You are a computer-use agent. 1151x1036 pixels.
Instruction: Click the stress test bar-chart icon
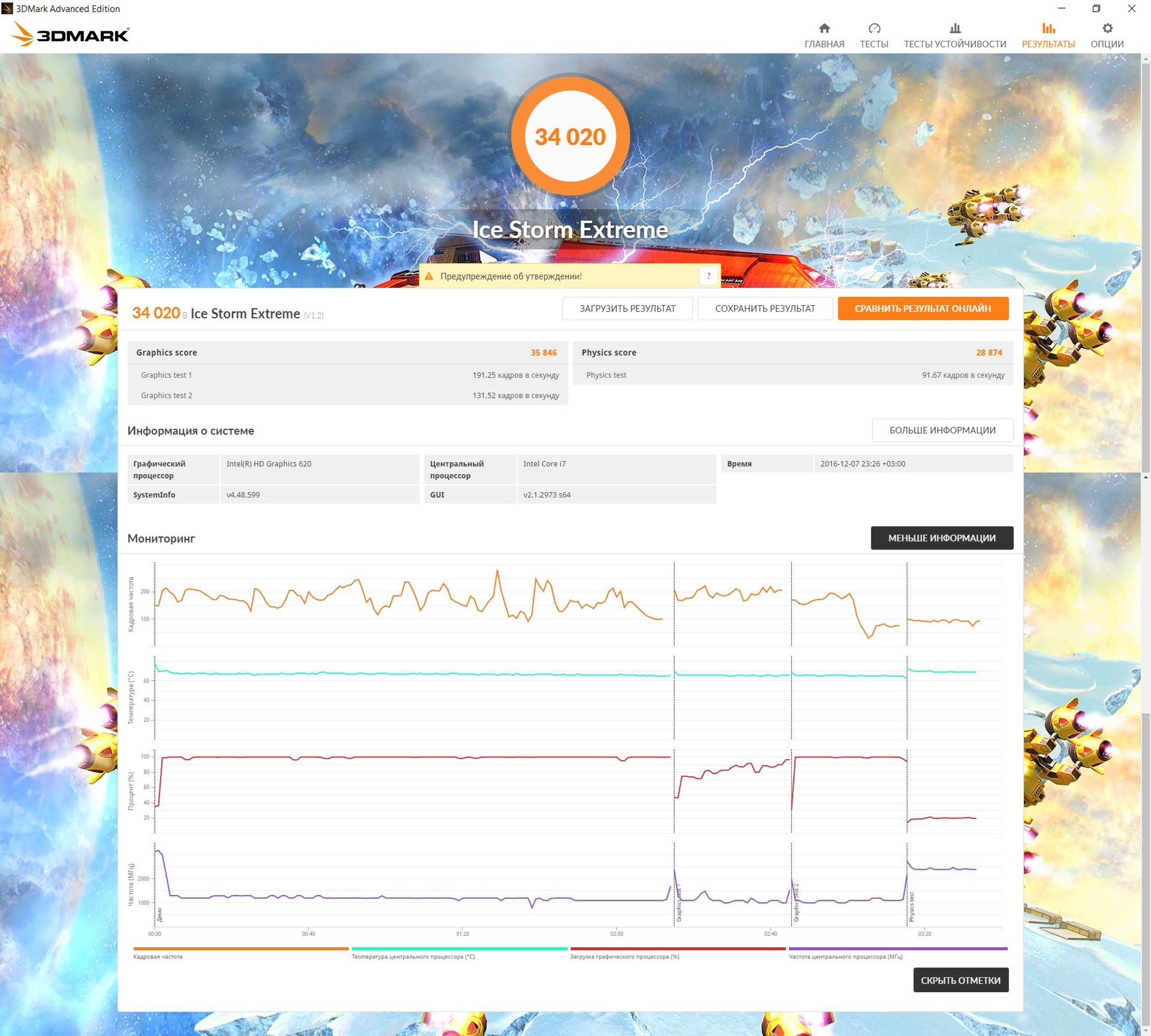[x=955, y=28]
